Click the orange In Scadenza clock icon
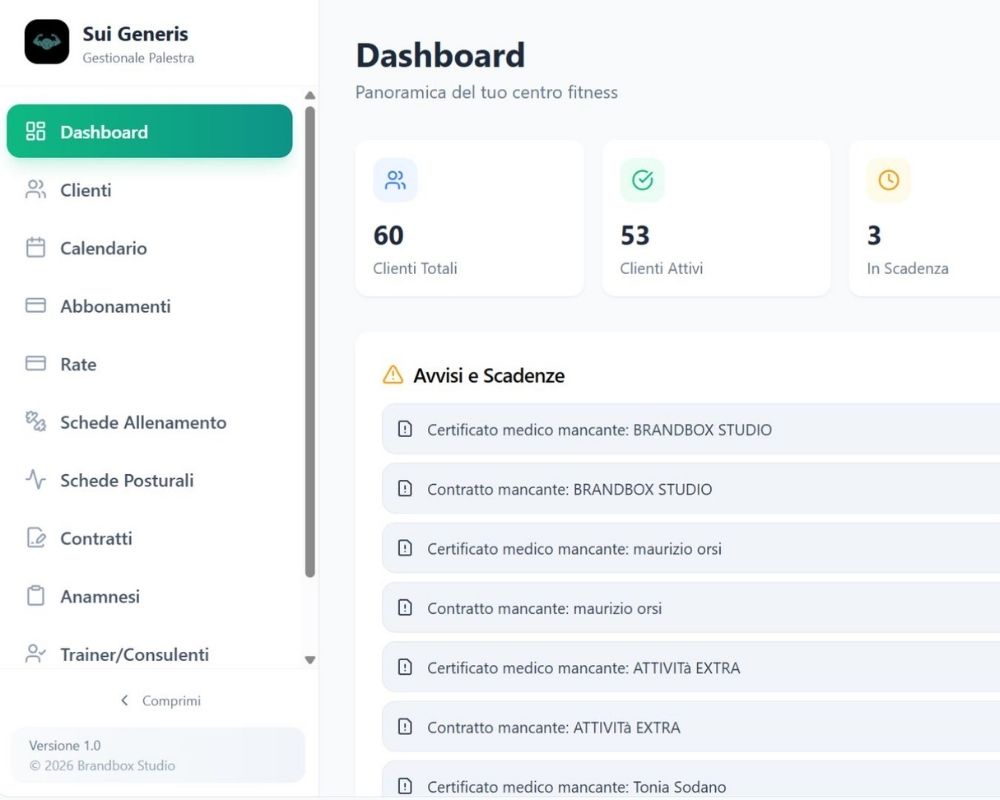The width and height of the screenshot is (1000, 800). click(x=887, y=180)
